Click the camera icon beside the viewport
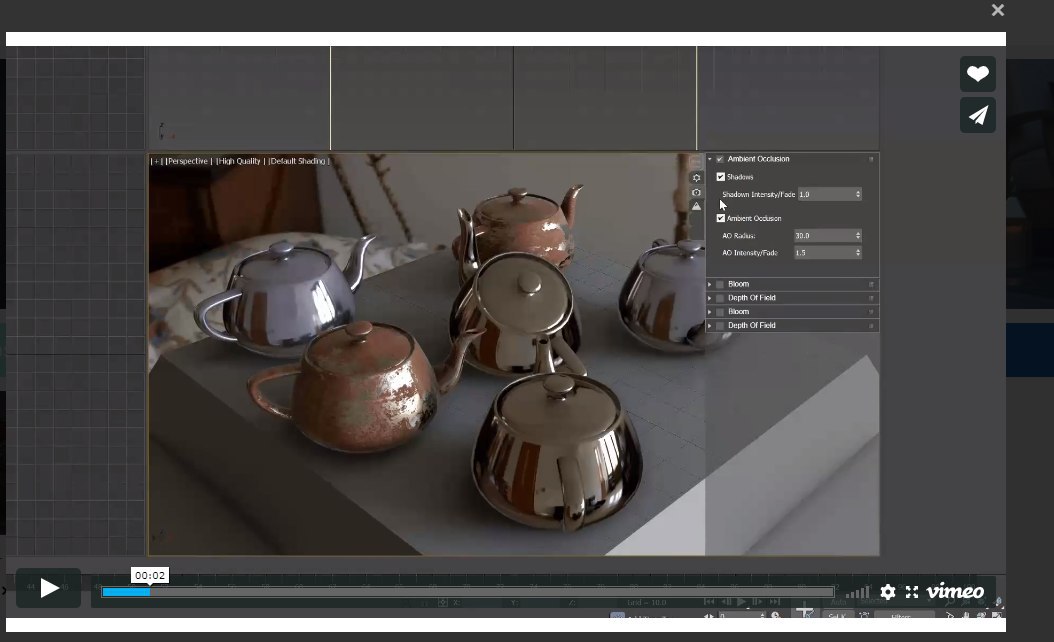The width and height of the screenshot is (1054, 642). 696,192
